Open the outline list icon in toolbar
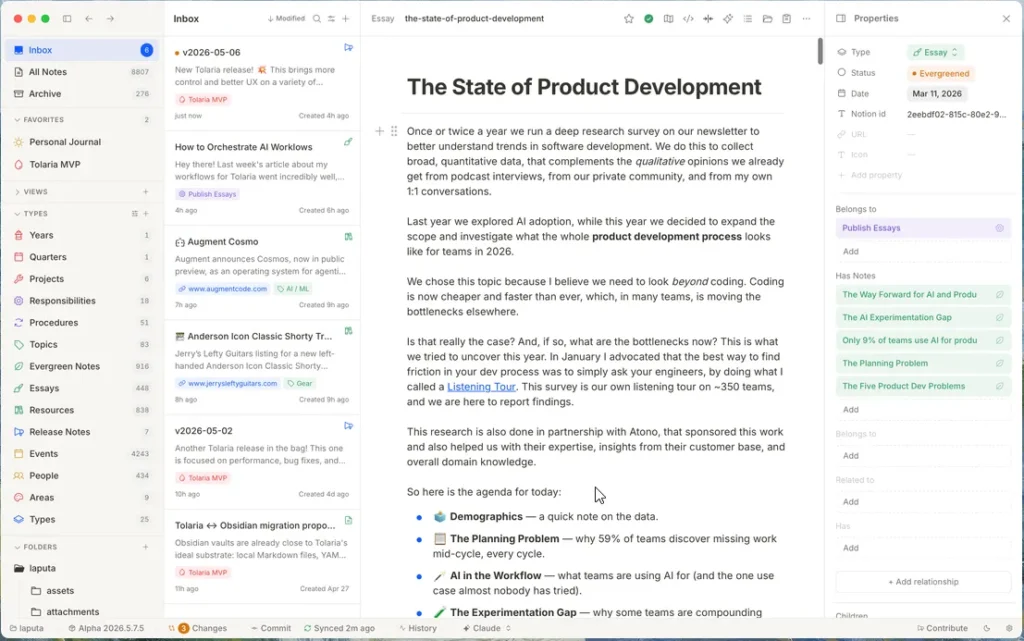 tap(748, 19)
